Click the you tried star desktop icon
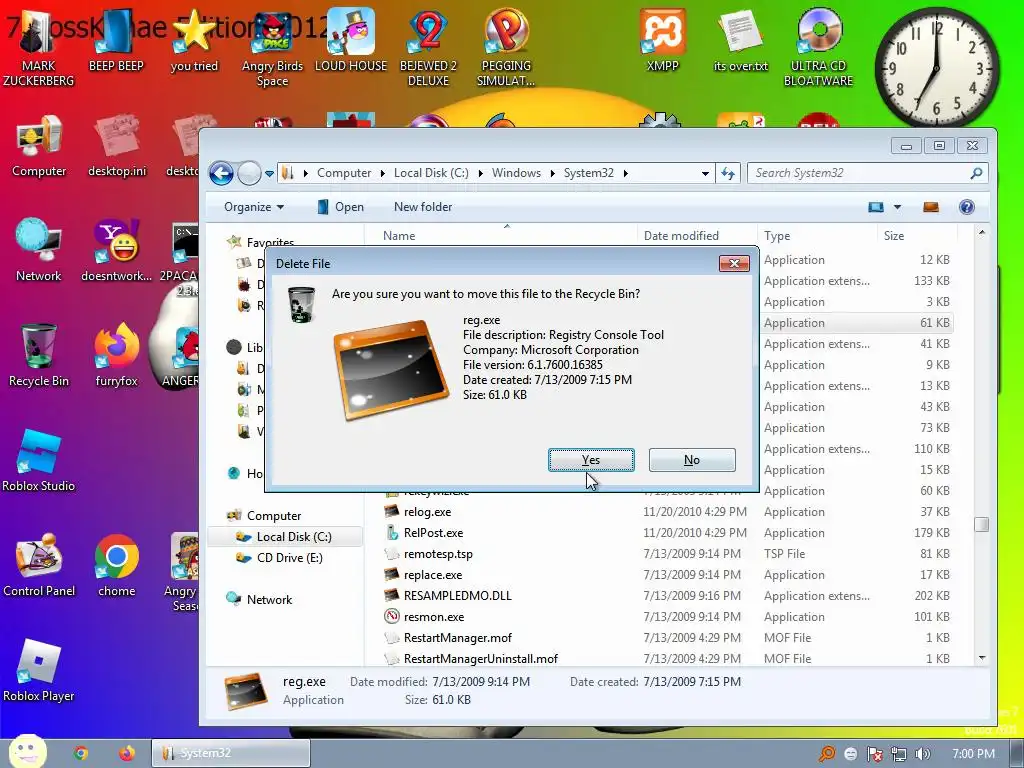Image resolution: width=1024 pixels, height=768 pixels. (194, 40)
